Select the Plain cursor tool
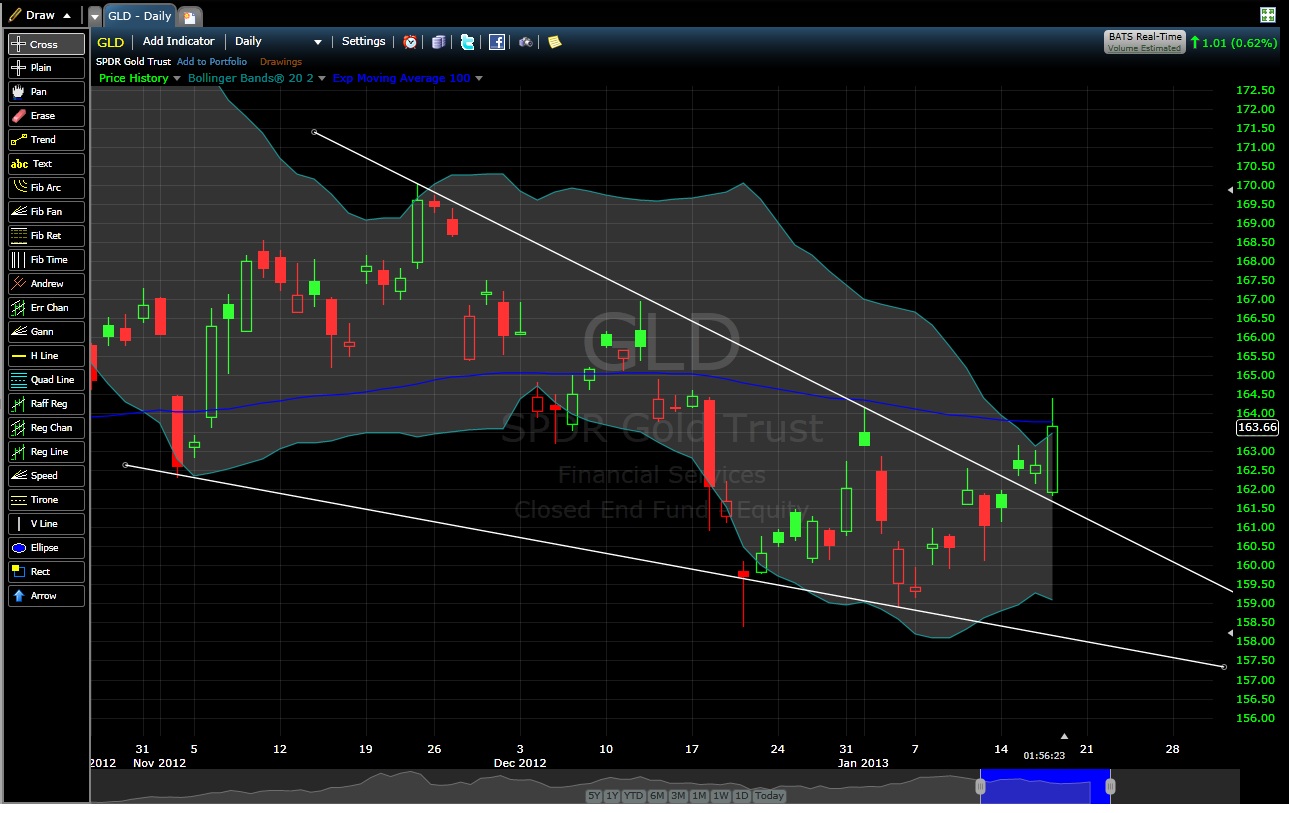 (x=46, y=68)
